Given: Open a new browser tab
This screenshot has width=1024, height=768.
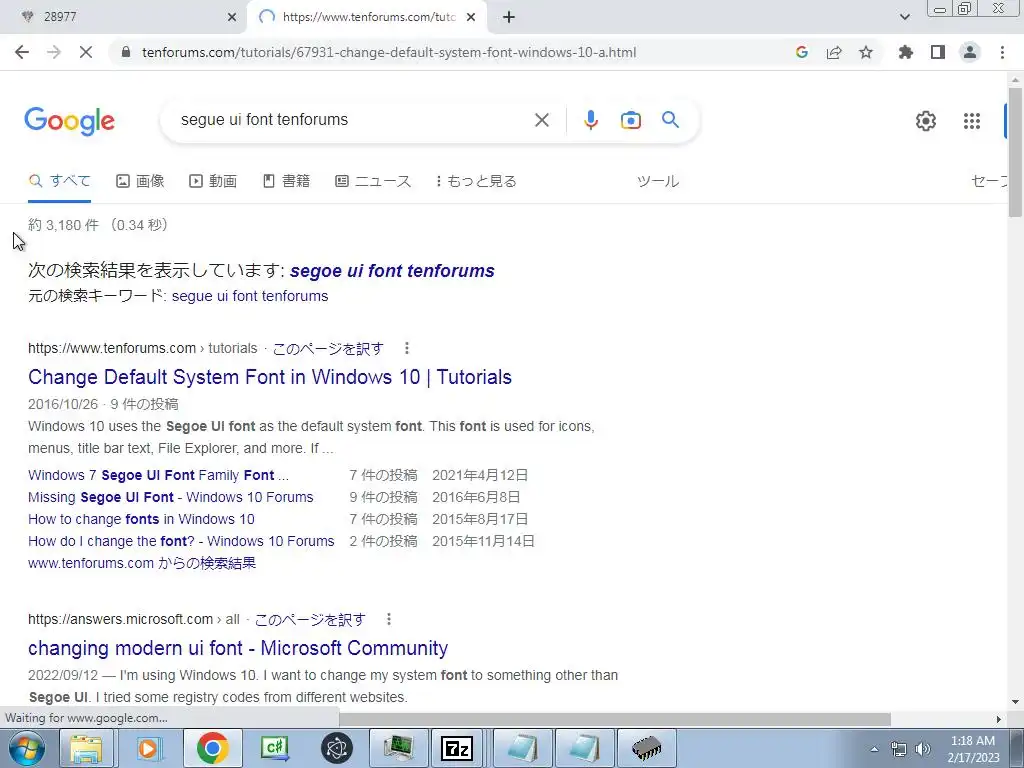Looking at the screenshot, I should [509, 18].
